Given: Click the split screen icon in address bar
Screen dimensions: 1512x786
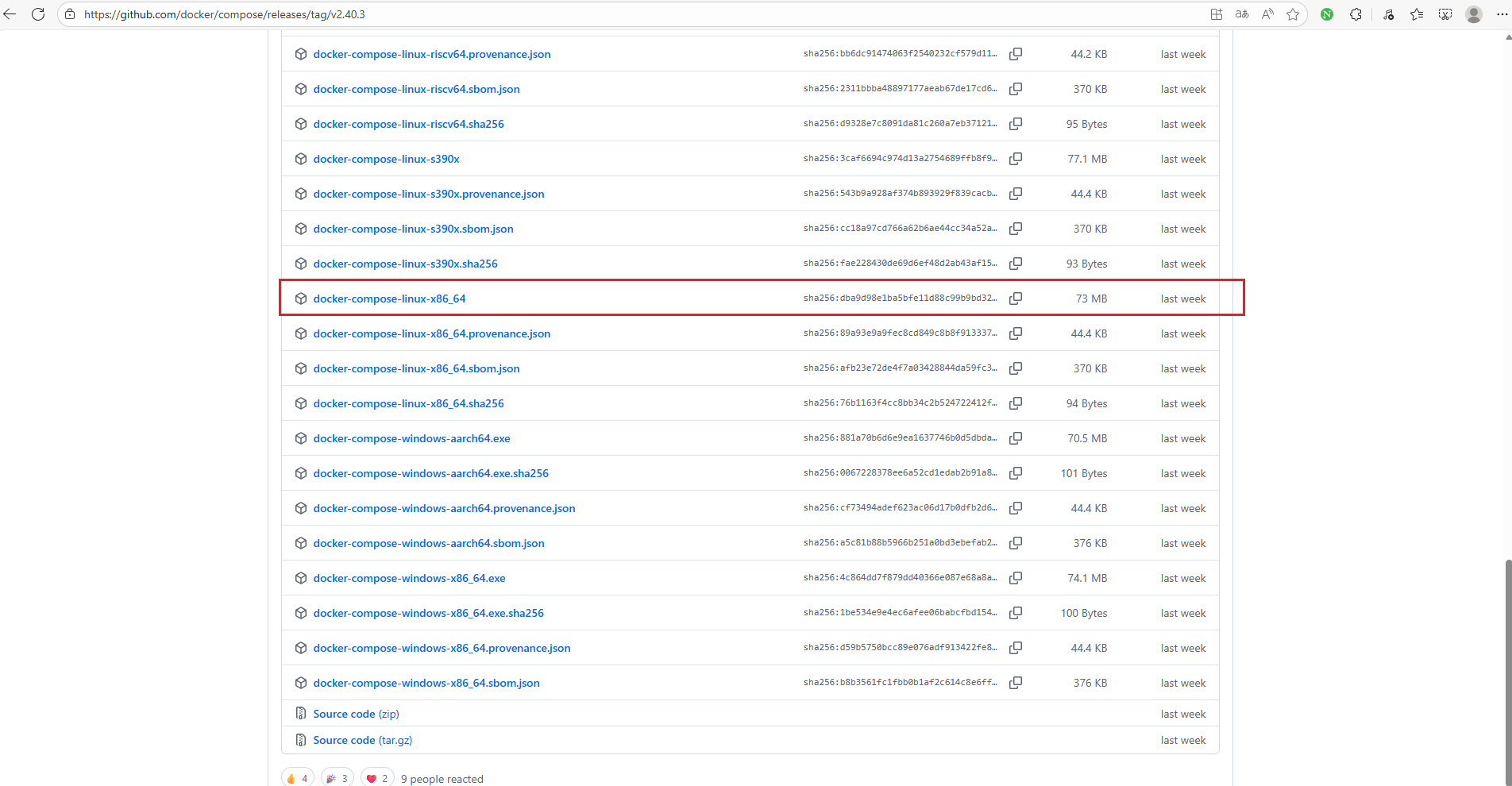Looking at the screenshot, I should tap(1216, 14).
